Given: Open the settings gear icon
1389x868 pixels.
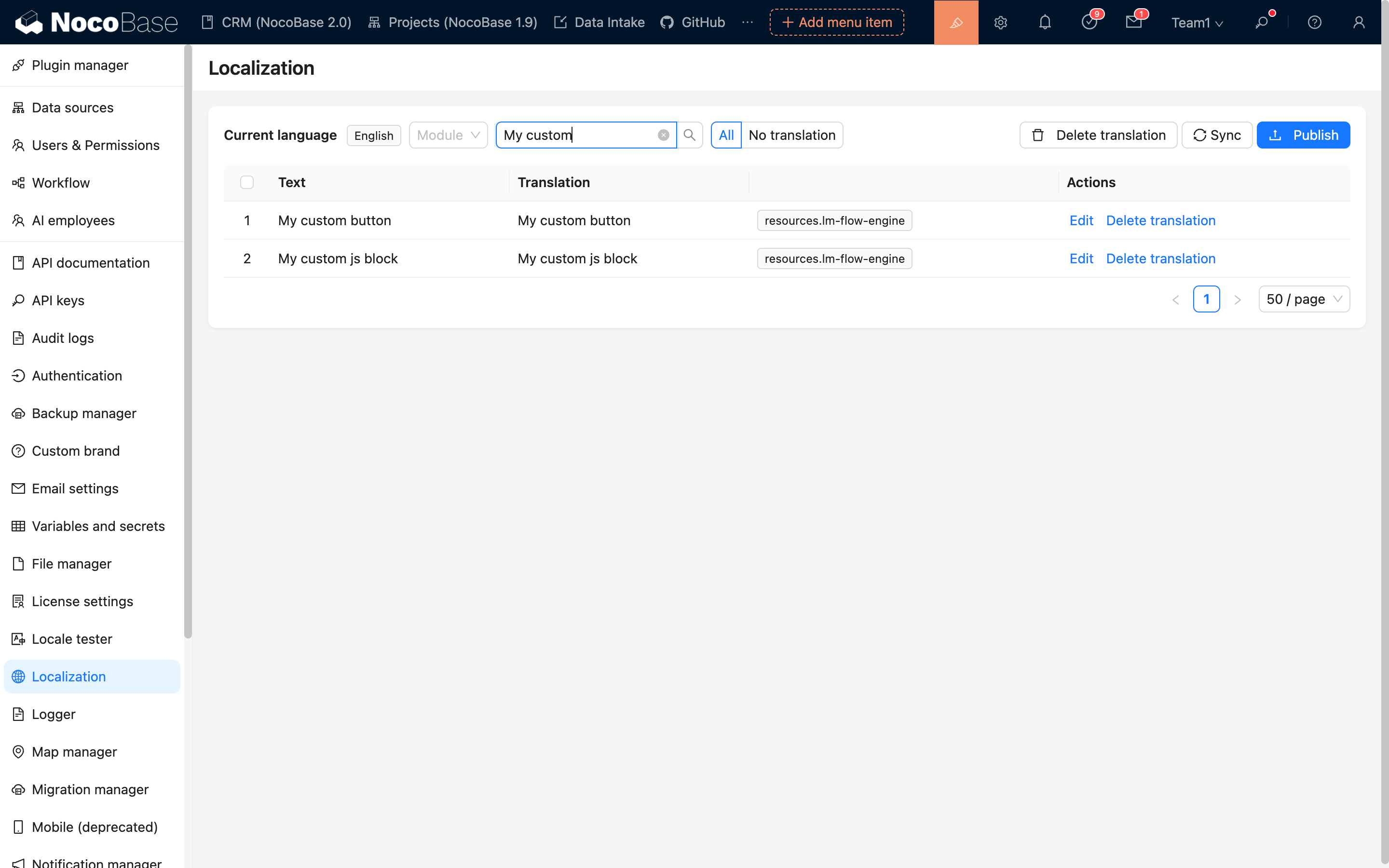Looking at the screenshot, I should (1000, 22).
